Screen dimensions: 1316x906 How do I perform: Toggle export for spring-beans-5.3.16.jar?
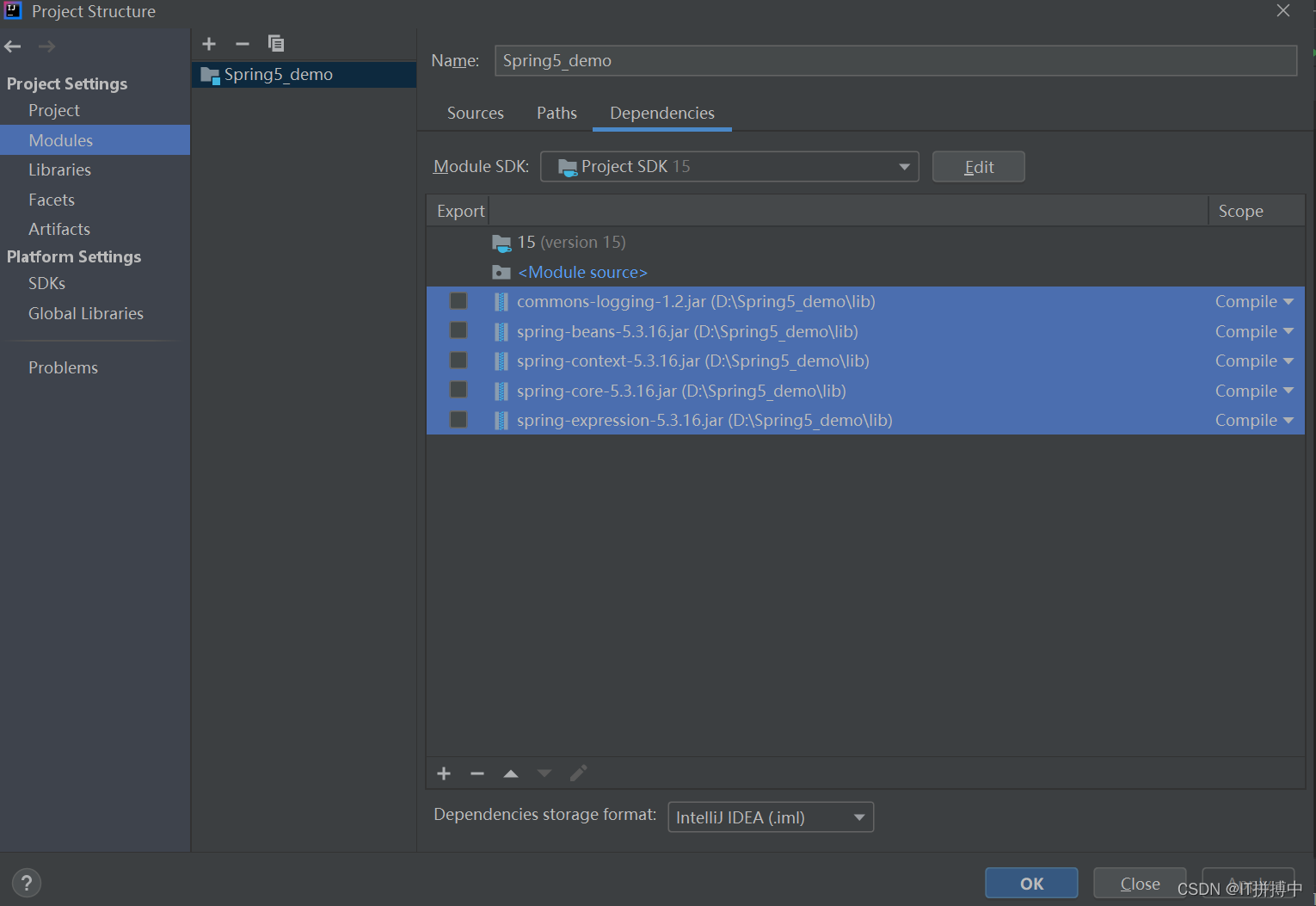[x=458, y=330]
